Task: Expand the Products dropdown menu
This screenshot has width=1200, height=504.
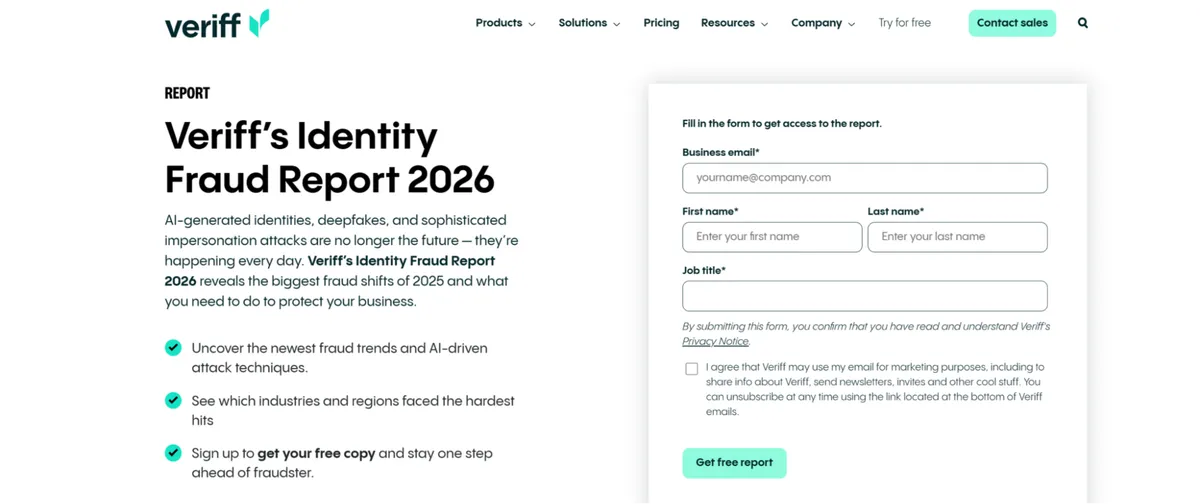Action: pos(505,23)
